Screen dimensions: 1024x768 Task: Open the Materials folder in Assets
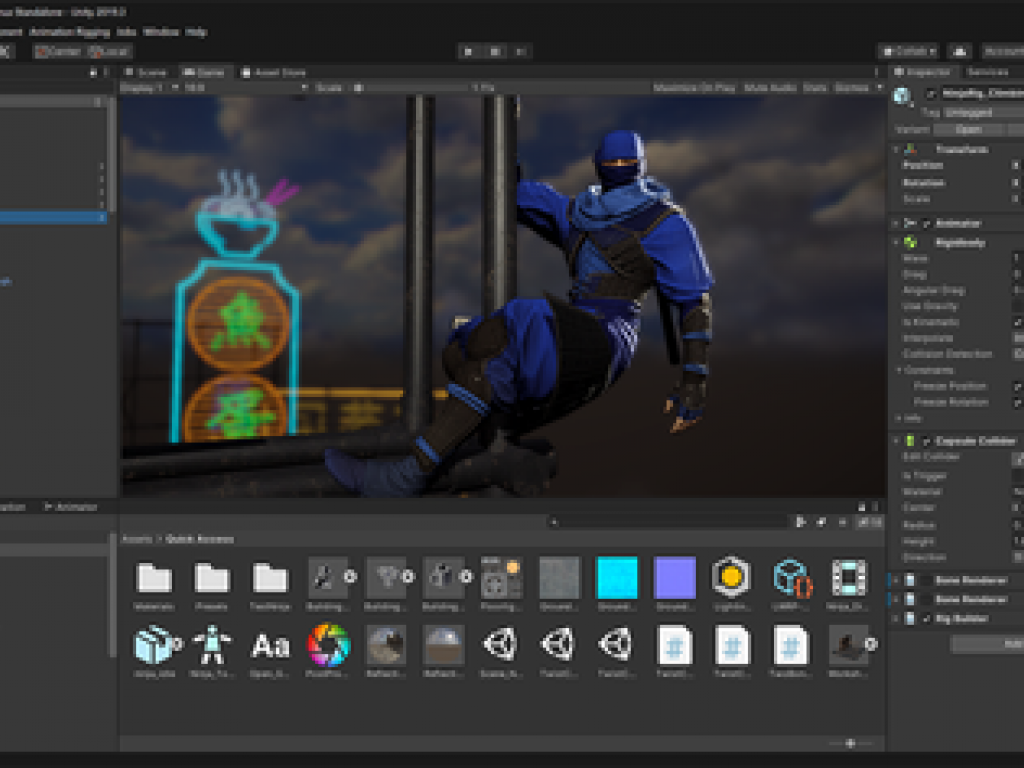click(154, 579)
